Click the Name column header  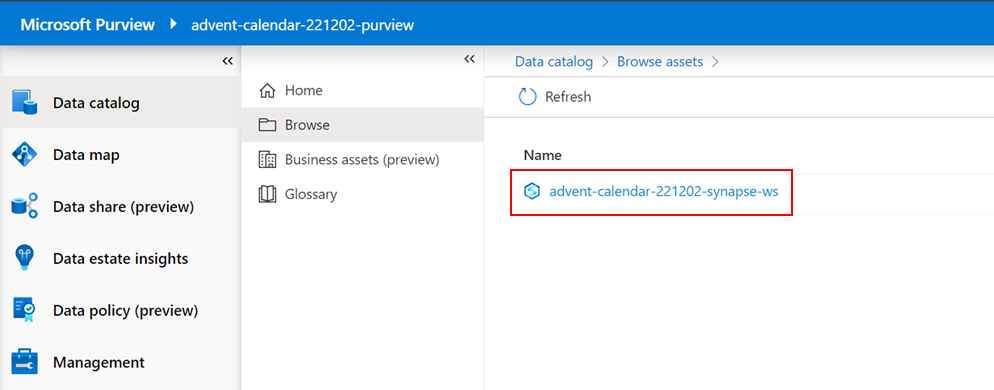pyautogui.click(x=543, y=155)
